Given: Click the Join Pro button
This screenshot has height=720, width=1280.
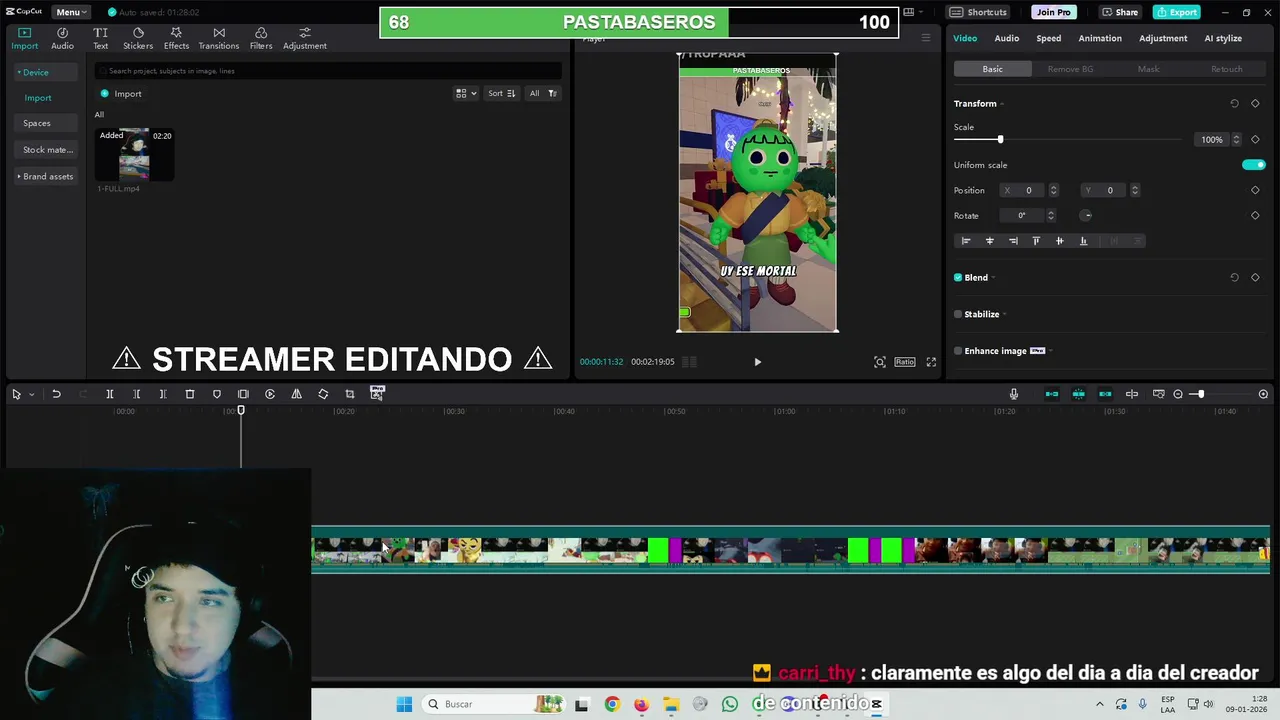Looking at the screenshot, I should pyautogui.click(x=1053, y=12).
